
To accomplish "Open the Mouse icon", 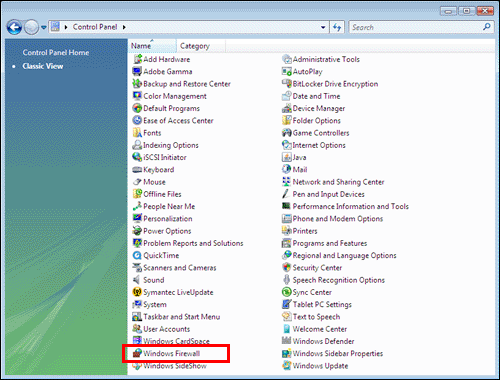I will pyautogui.click(x=137, y=182).
